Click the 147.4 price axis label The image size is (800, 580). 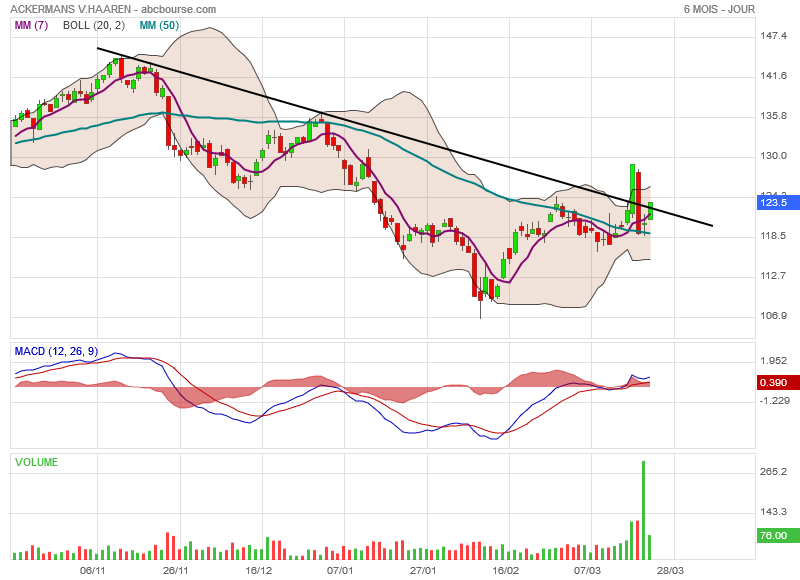(773, 36)
